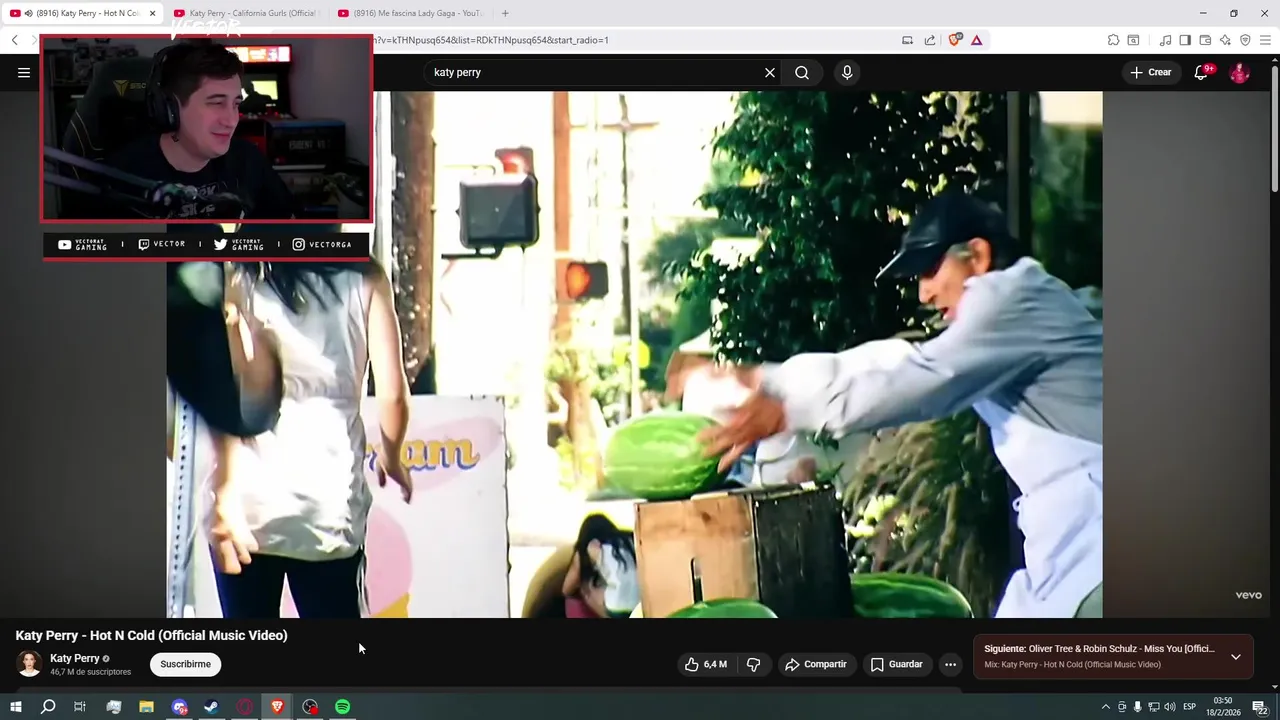Go back in browser history
The width and height of the screenshot is (1280, 720).
(x=15, y=40)
